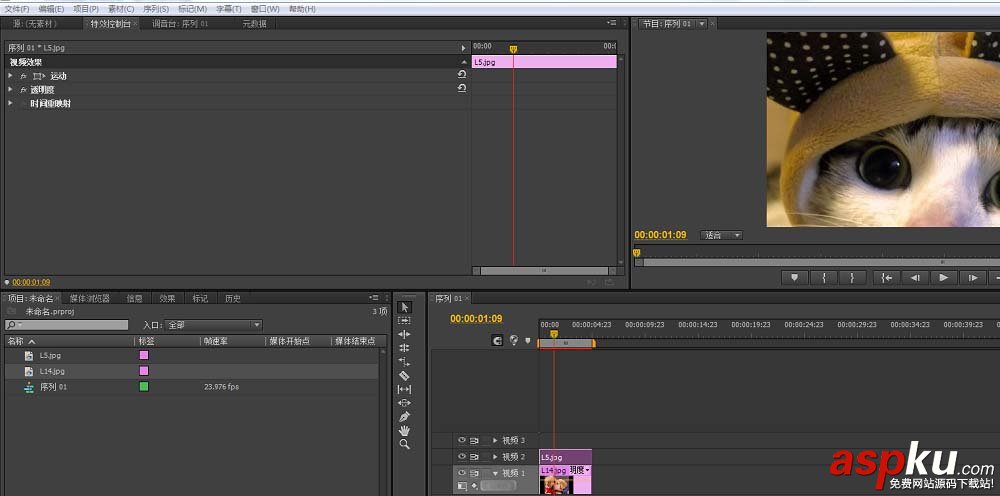This screenshot has width=1000, height=496.
Task: Hide 视频 3 track with eye icon
Action: [462, 441]
